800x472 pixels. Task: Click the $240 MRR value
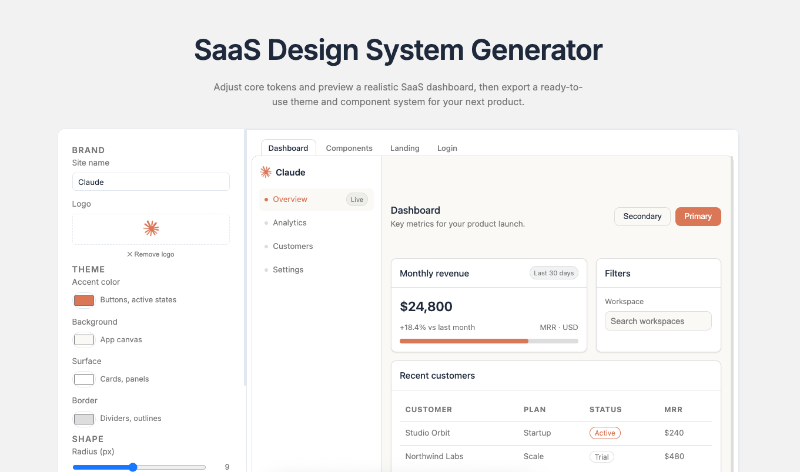tap(674, 433)
